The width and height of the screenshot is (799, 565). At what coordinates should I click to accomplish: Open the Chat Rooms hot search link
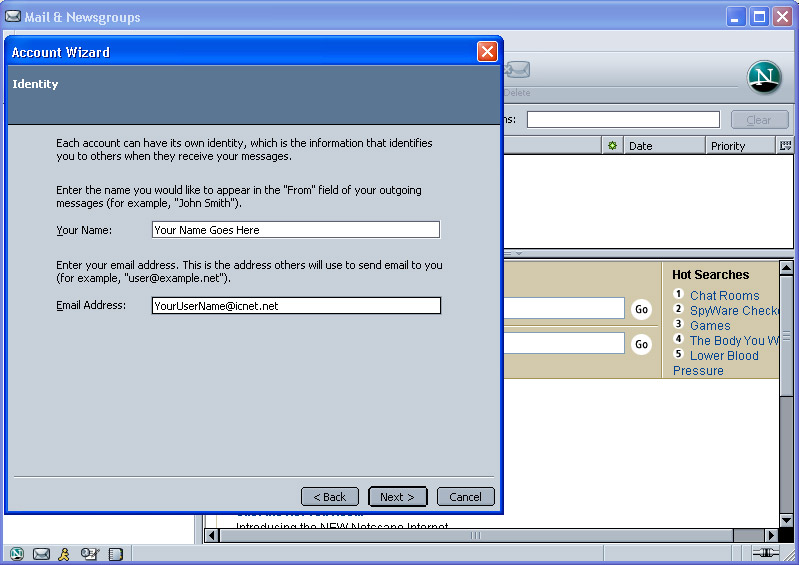(724, 295)
